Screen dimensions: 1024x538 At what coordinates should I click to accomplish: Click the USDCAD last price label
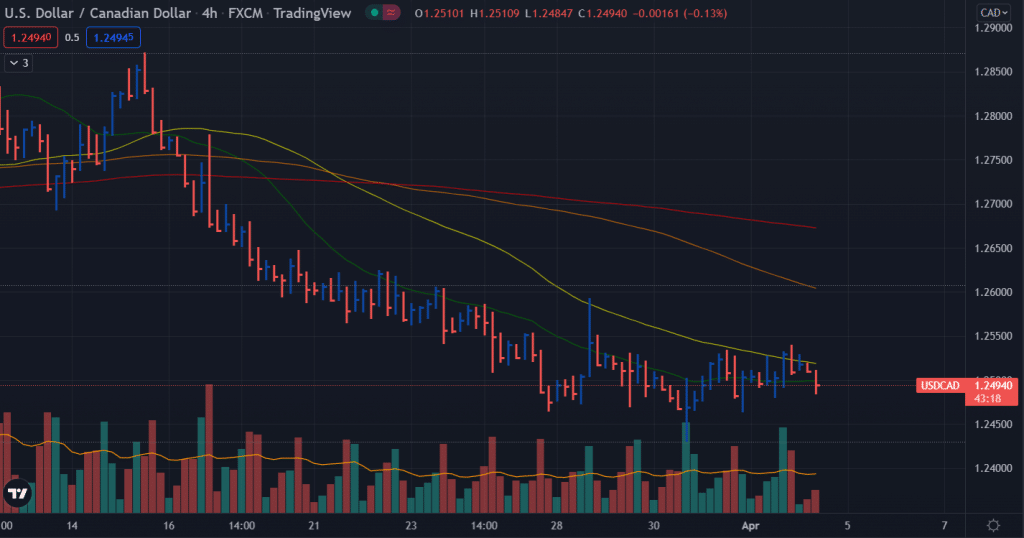(x=940, y=385)
